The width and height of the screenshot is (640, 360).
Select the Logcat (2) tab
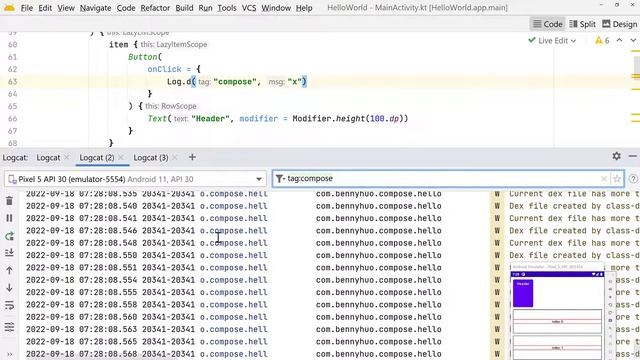coord(97,158)
